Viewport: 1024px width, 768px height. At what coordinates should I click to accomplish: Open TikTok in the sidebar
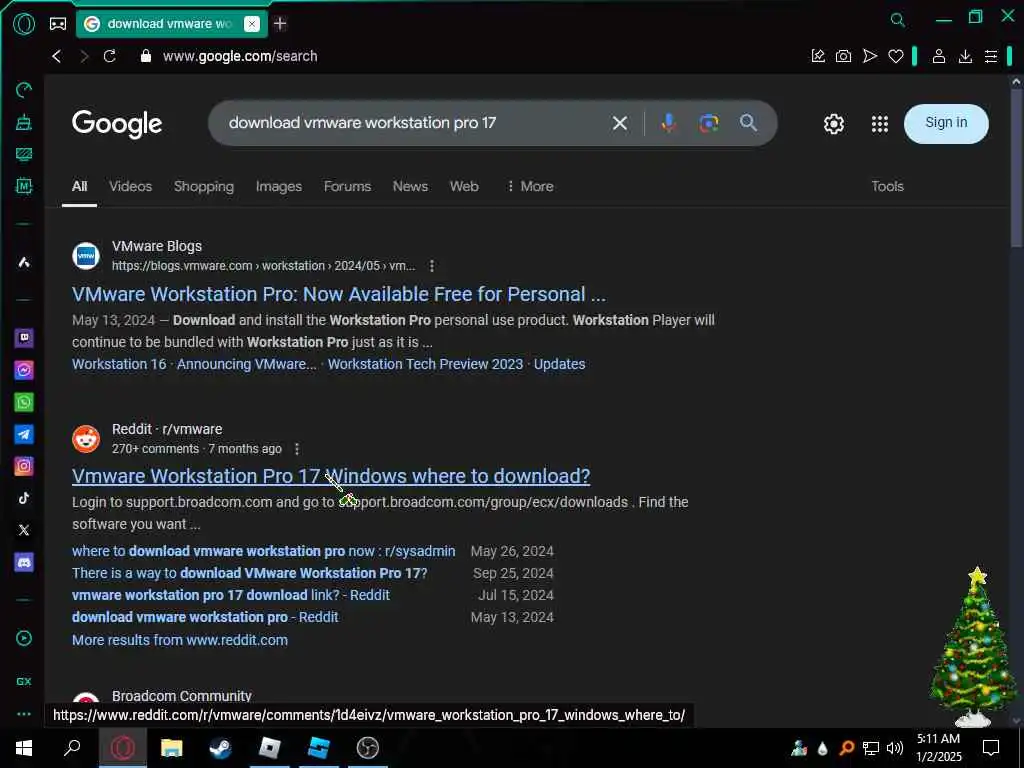tap(24, 498)
